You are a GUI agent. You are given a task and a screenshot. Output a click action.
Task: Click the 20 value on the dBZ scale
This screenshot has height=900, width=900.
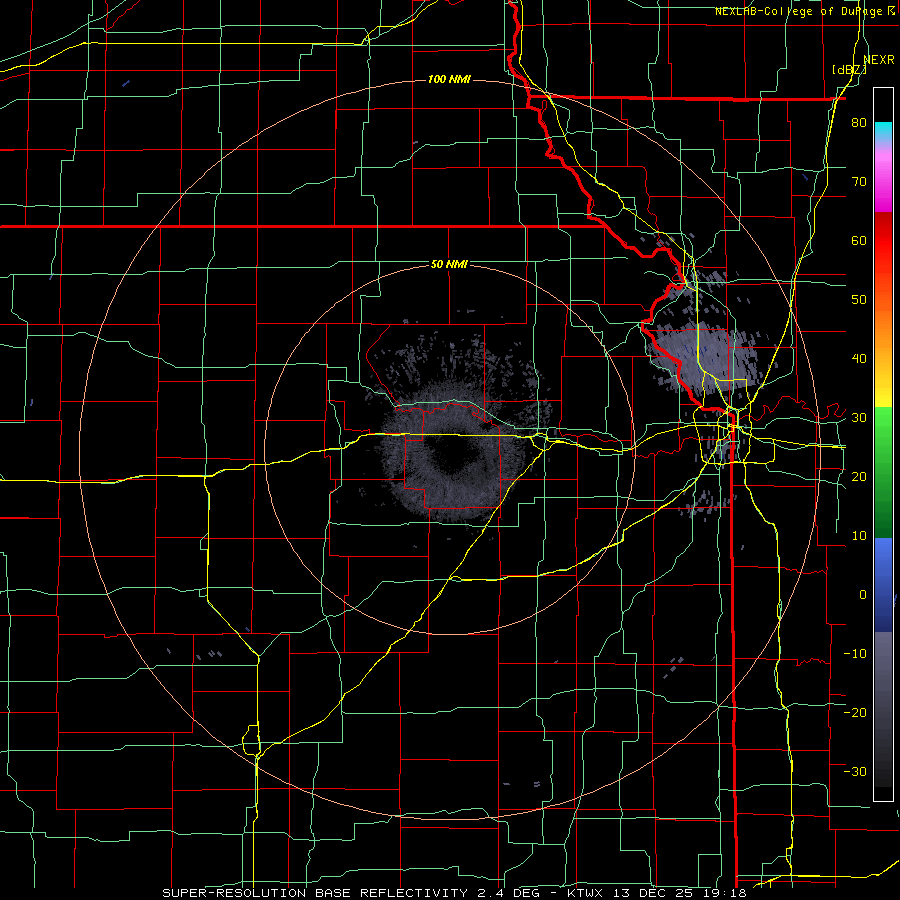coord(859,476)
